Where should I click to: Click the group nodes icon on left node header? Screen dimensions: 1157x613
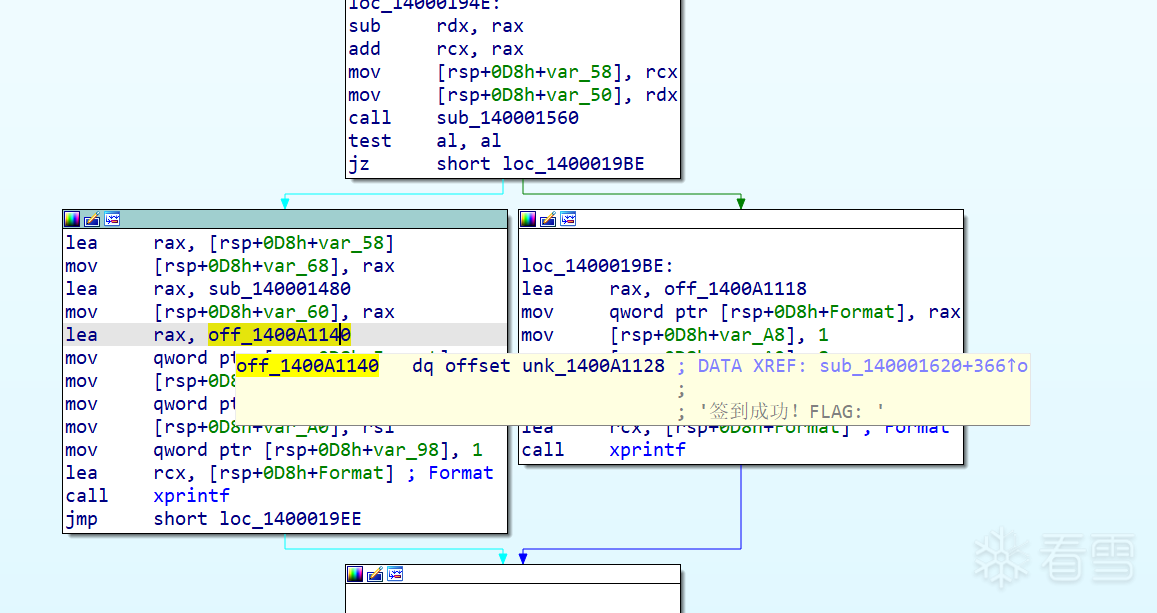click(x=112, y=219)
